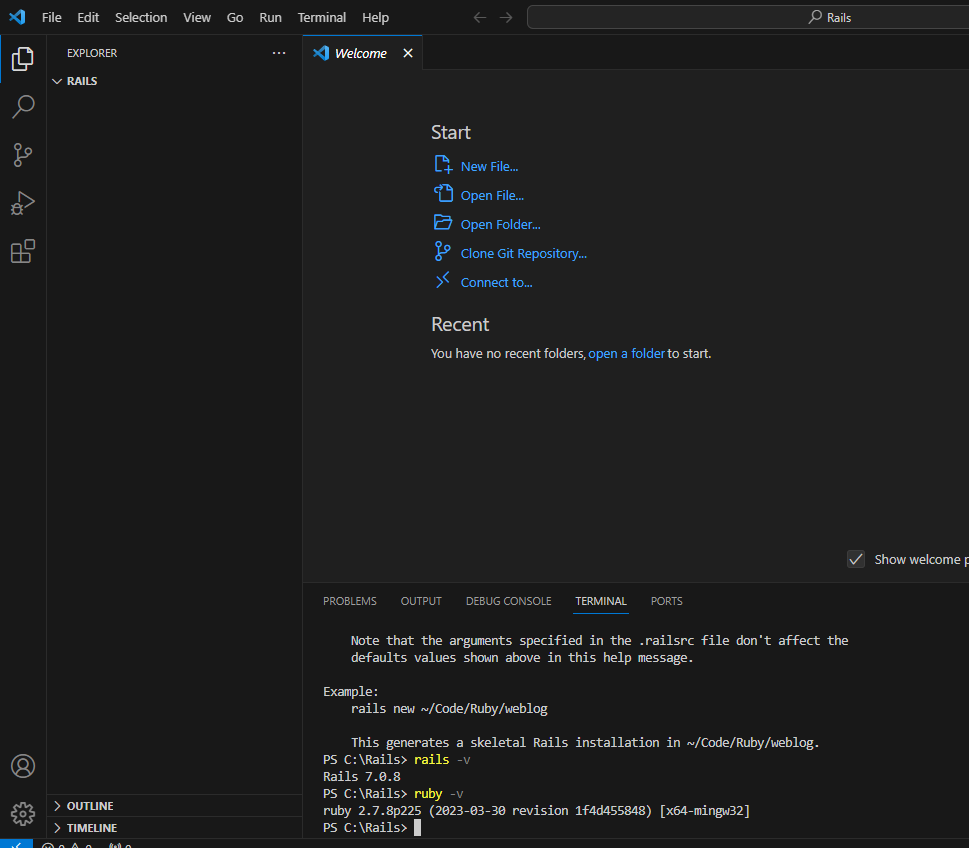
Task: Open the Manage gear icon
Action: tap(23, 813)
